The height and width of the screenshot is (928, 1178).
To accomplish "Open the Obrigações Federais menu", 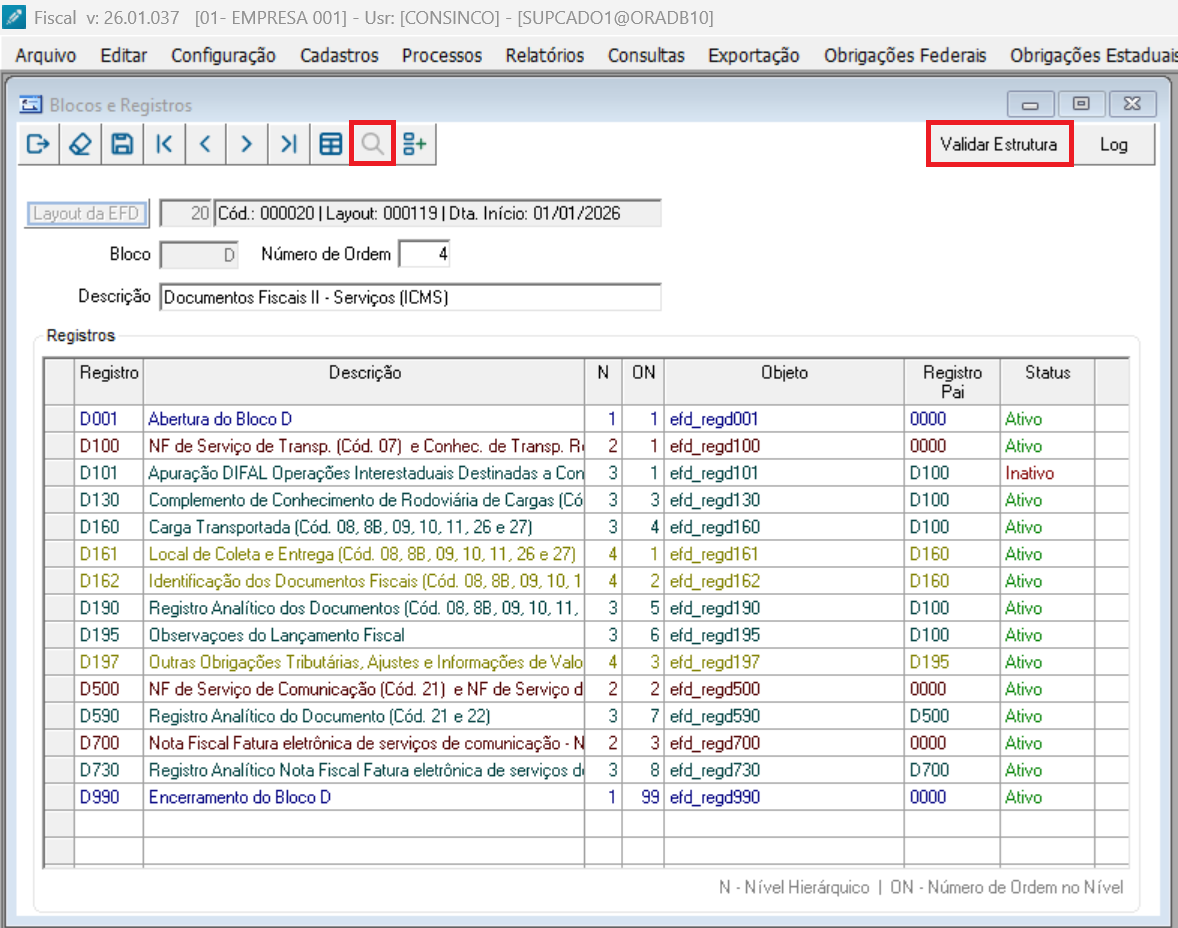I will 905,56.
